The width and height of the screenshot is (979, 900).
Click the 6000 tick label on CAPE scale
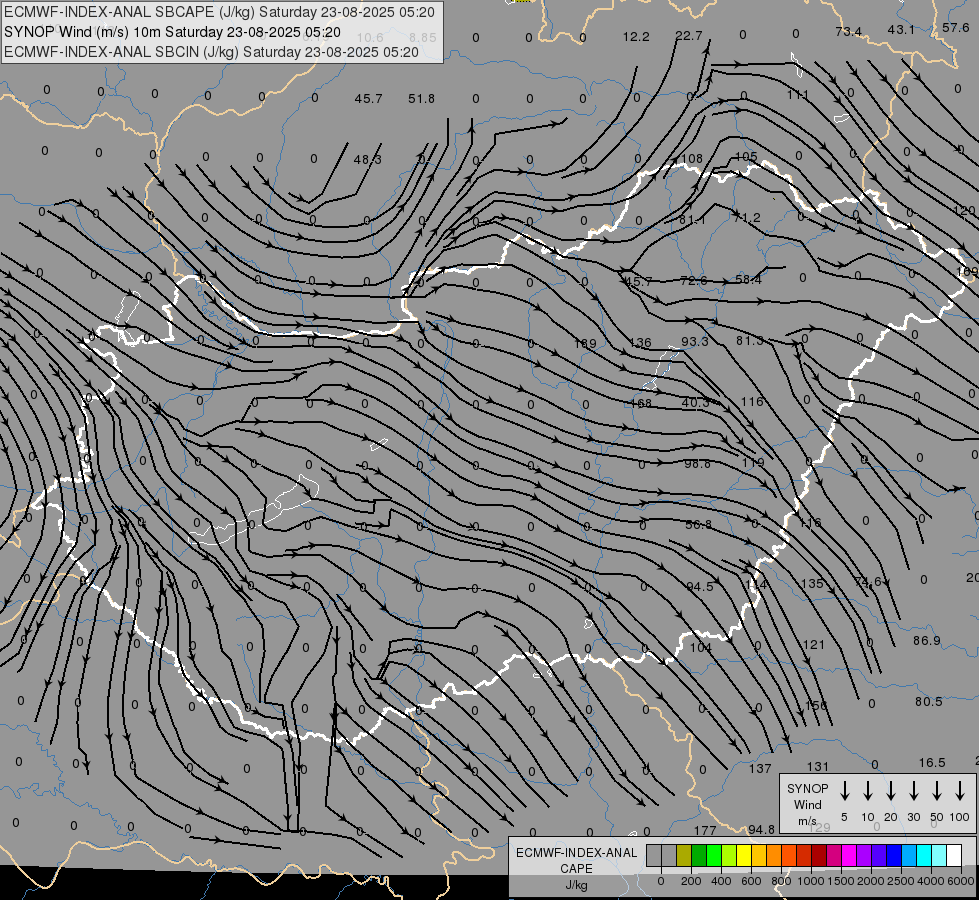point(960,881)
